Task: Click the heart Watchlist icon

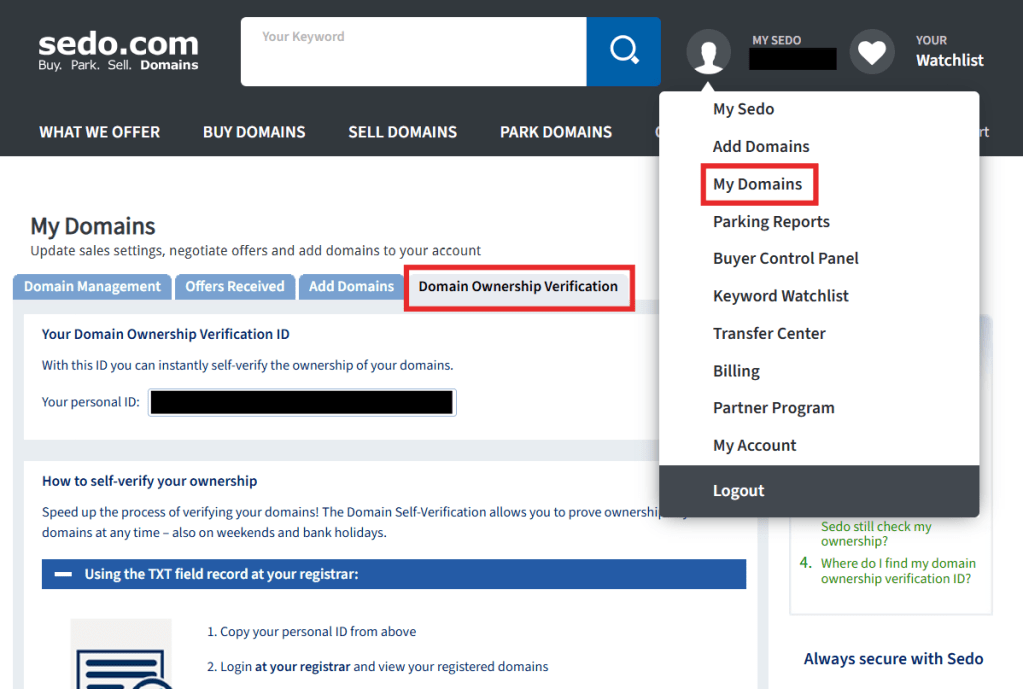Action: 872,51
